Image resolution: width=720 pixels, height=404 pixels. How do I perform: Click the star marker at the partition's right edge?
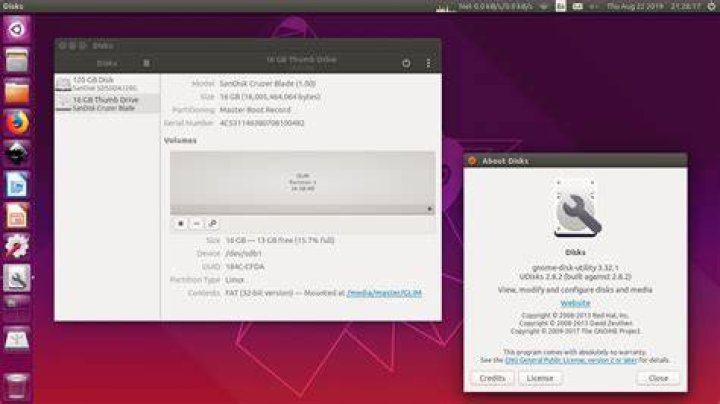(x=430, y=209)
